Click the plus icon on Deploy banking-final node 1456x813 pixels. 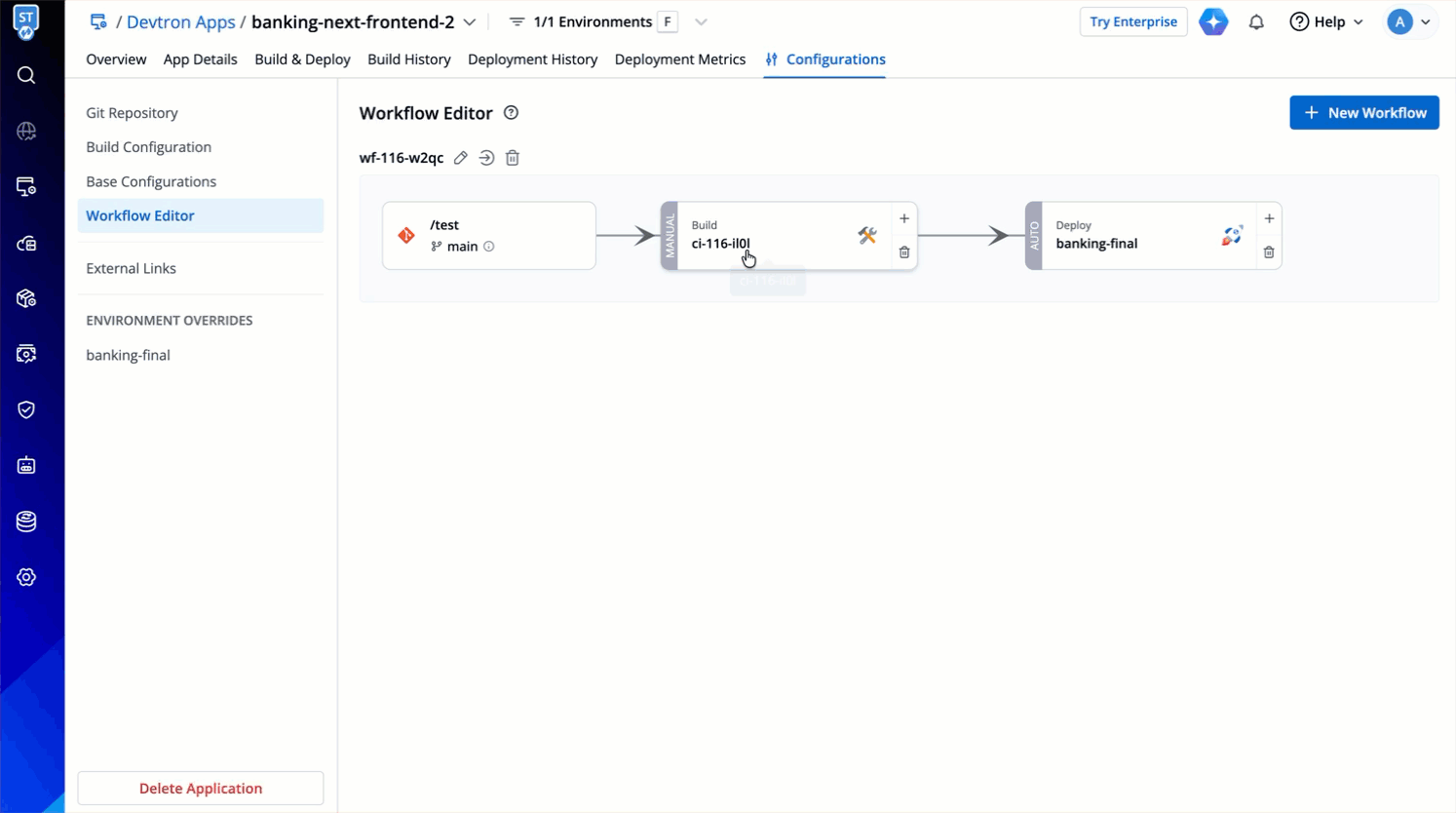[x=1269, y=219]
